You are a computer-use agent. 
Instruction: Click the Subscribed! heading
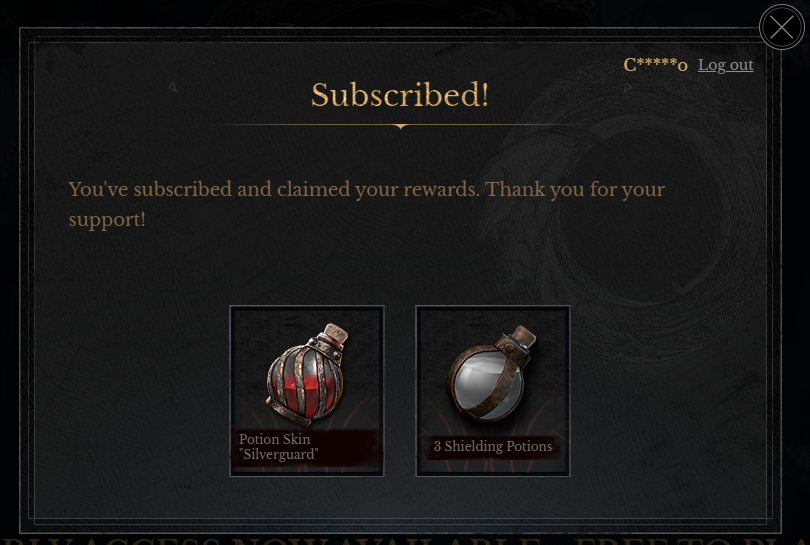click(400, 95)
